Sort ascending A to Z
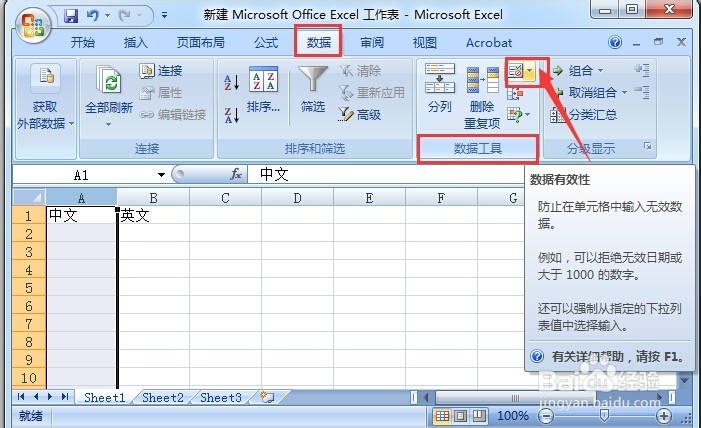 pos(232,82)
